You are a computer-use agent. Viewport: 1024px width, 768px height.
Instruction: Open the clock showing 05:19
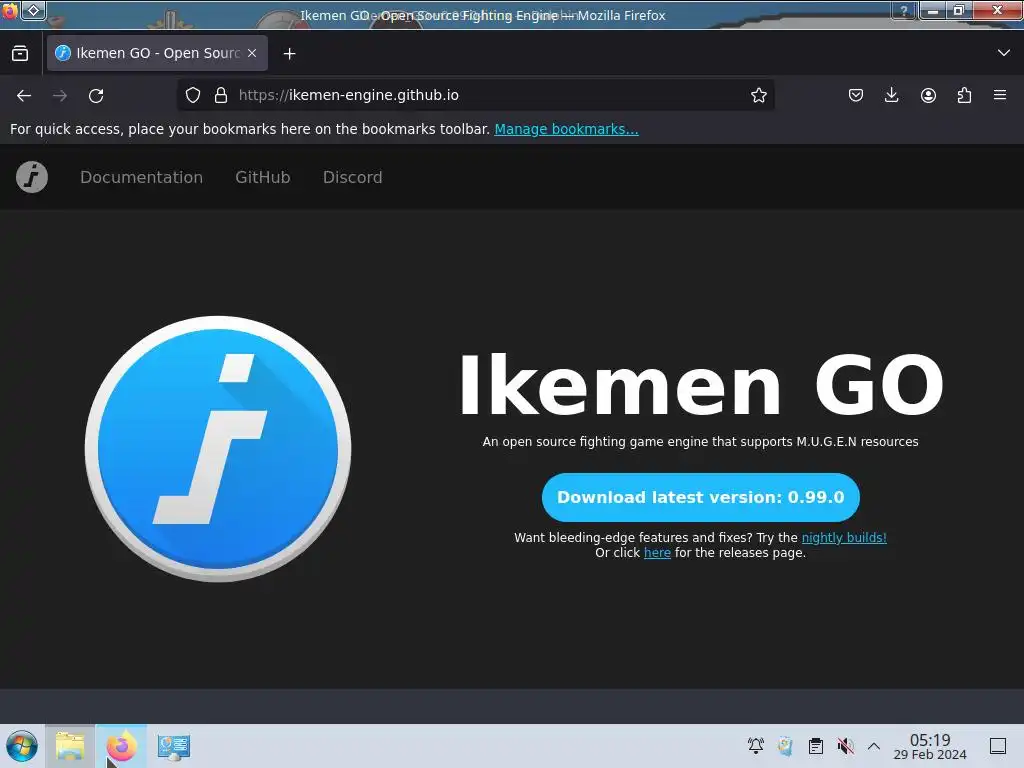[930, 746]
